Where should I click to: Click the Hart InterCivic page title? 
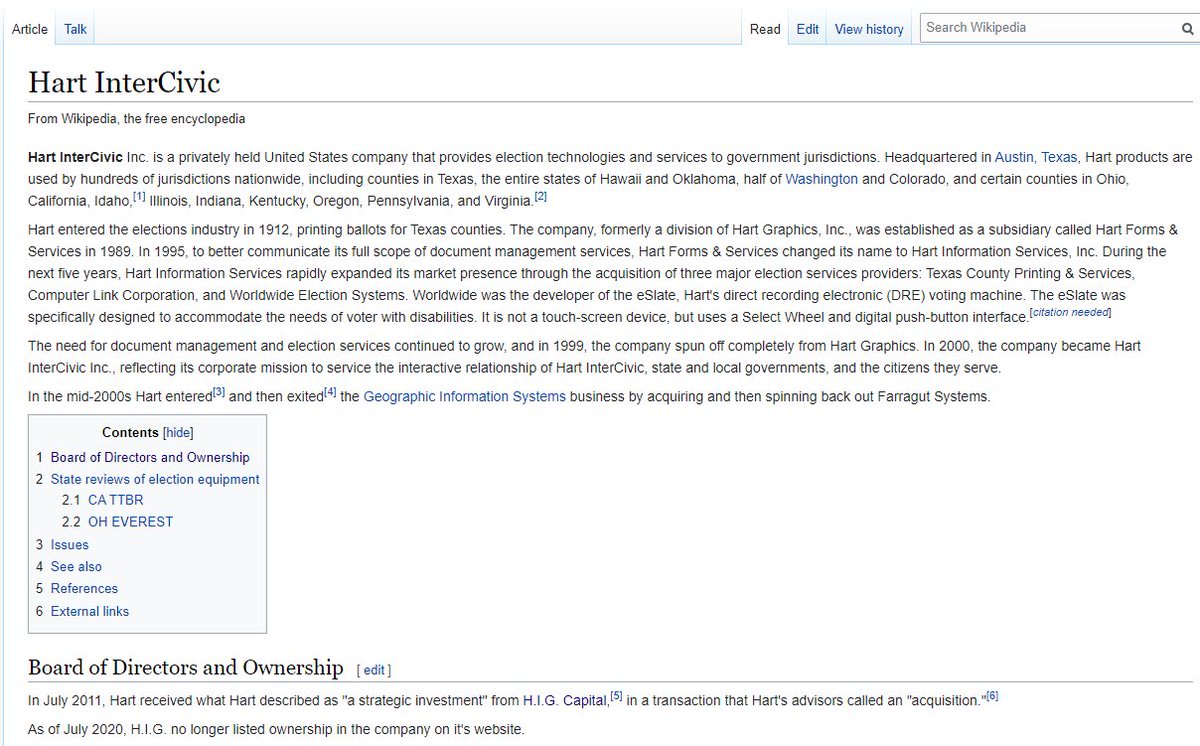pyautogui.click(x=124, y=82)
